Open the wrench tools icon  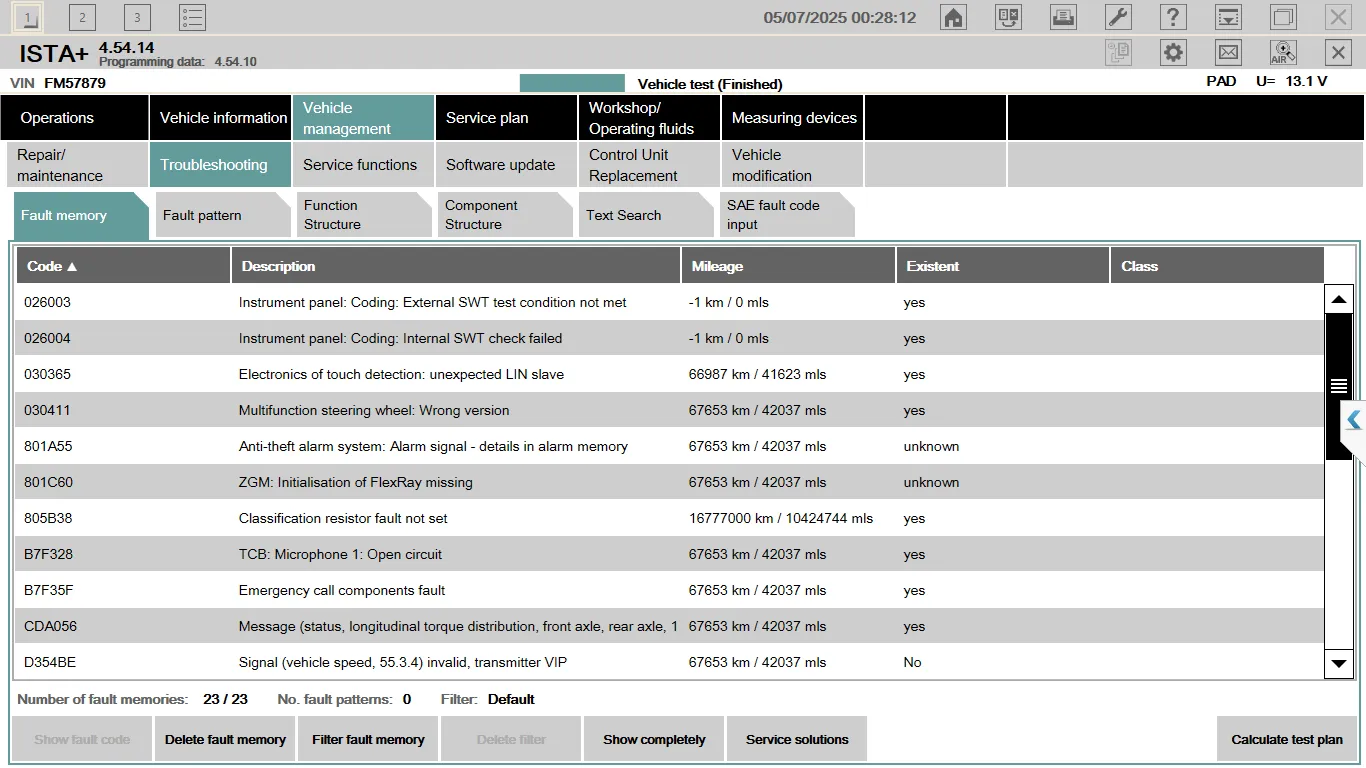1118,17
